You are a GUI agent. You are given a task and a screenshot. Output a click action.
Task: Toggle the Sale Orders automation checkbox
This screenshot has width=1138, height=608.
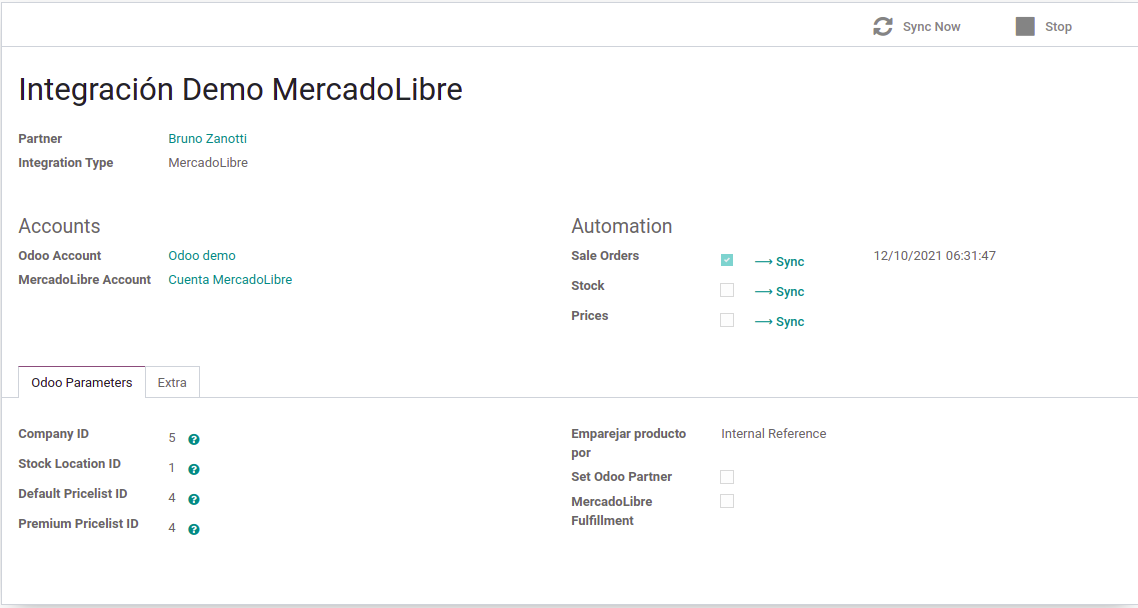coord(727,260)
